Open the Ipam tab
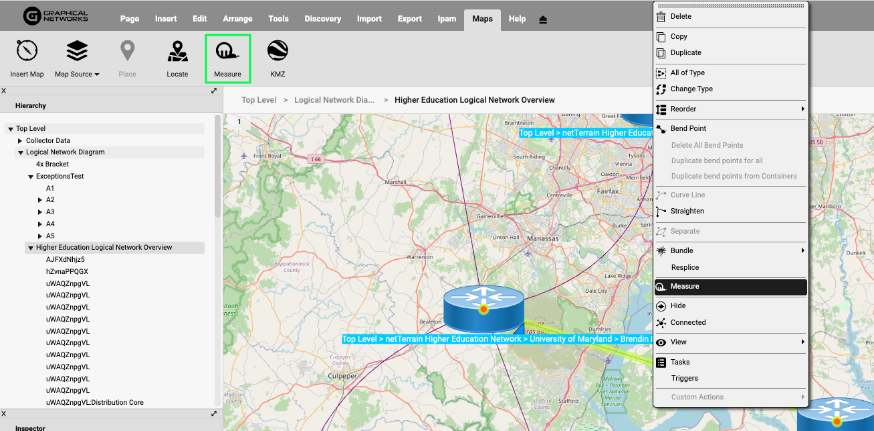Screen dimensions: 874x431 click(x=447, y=19)
